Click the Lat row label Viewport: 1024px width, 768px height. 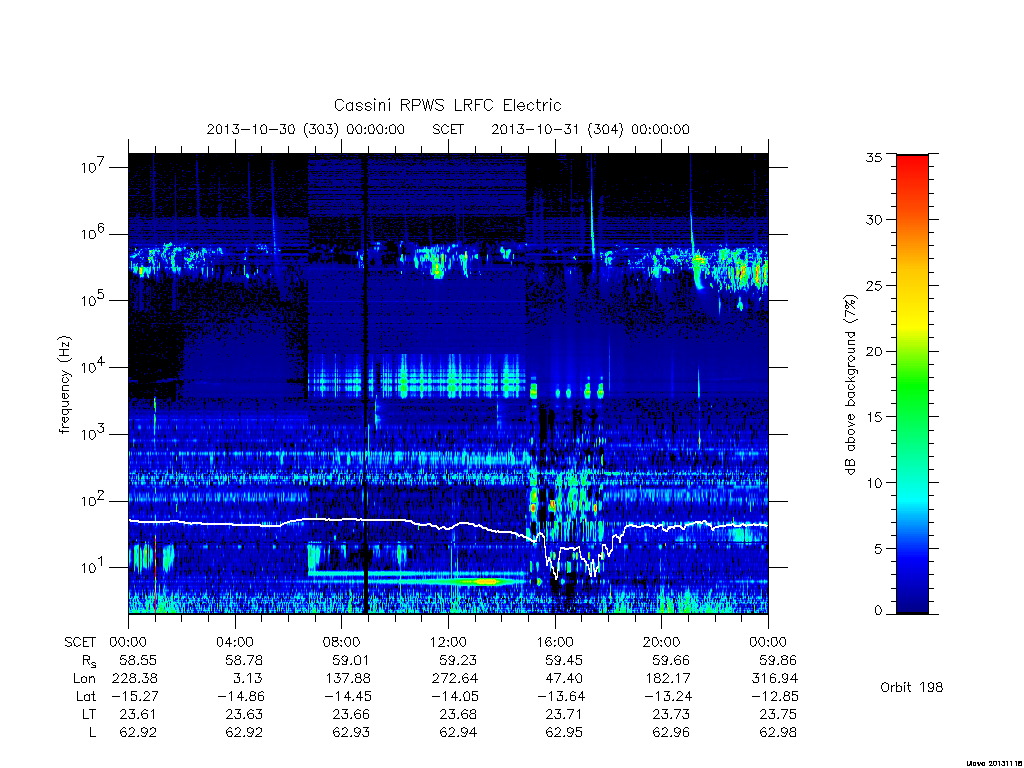tap(86, 696)
